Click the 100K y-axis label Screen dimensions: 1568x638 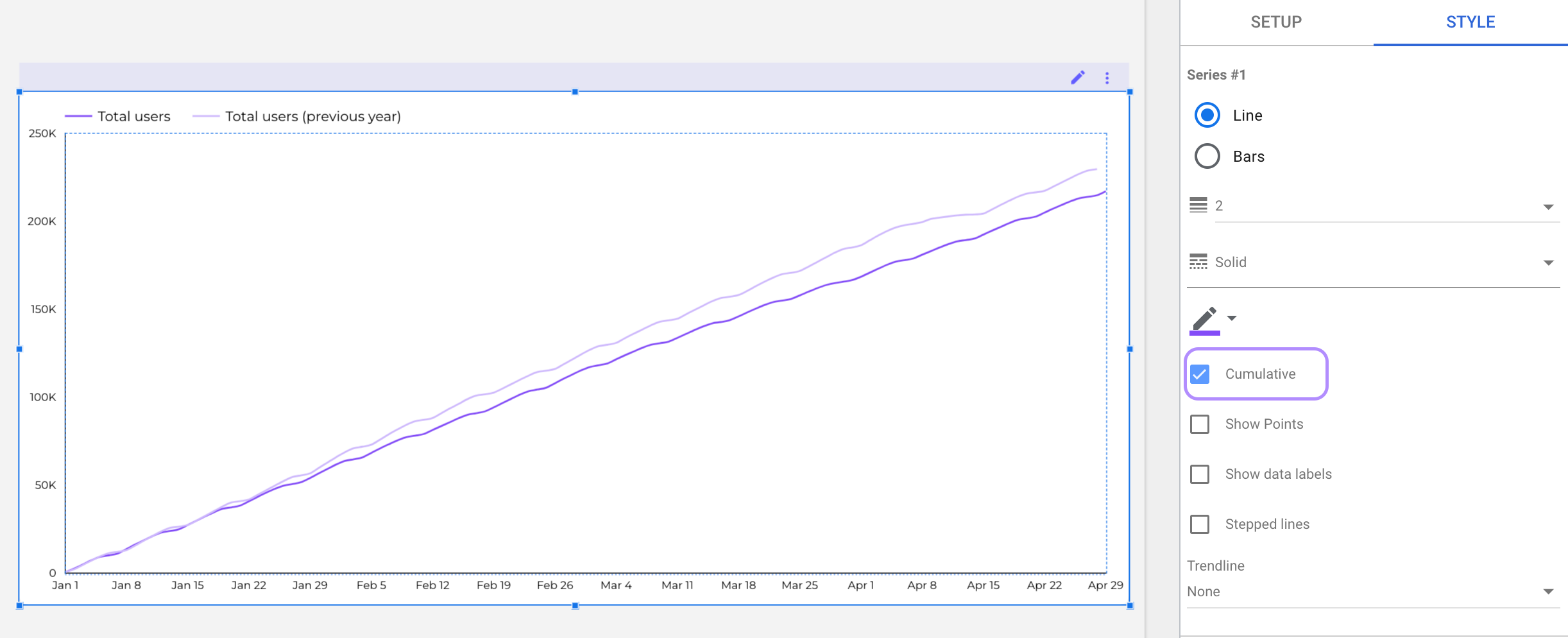[x=43, y=397]
